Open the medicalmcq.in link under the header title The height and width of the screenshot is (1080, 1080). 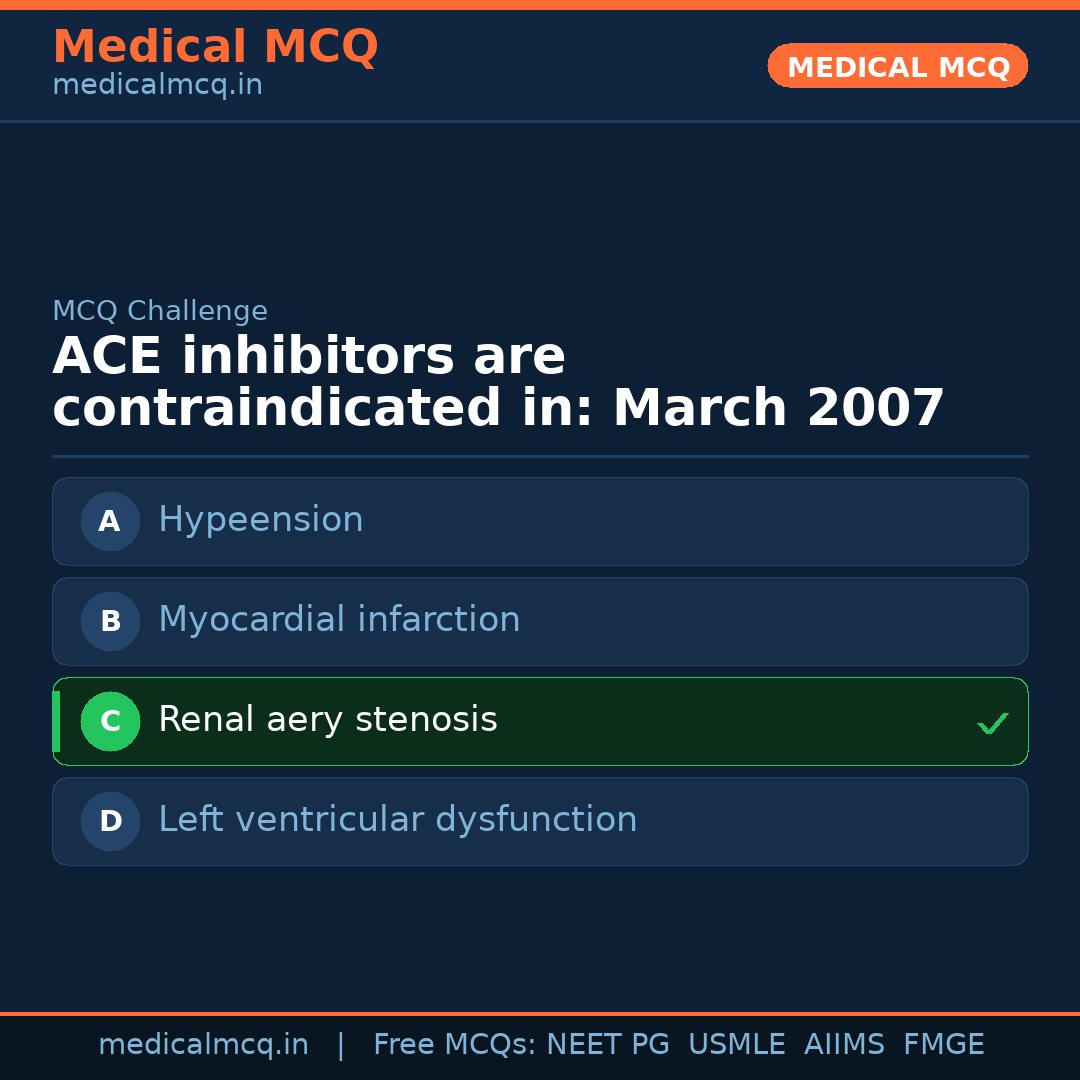point(157,86)
